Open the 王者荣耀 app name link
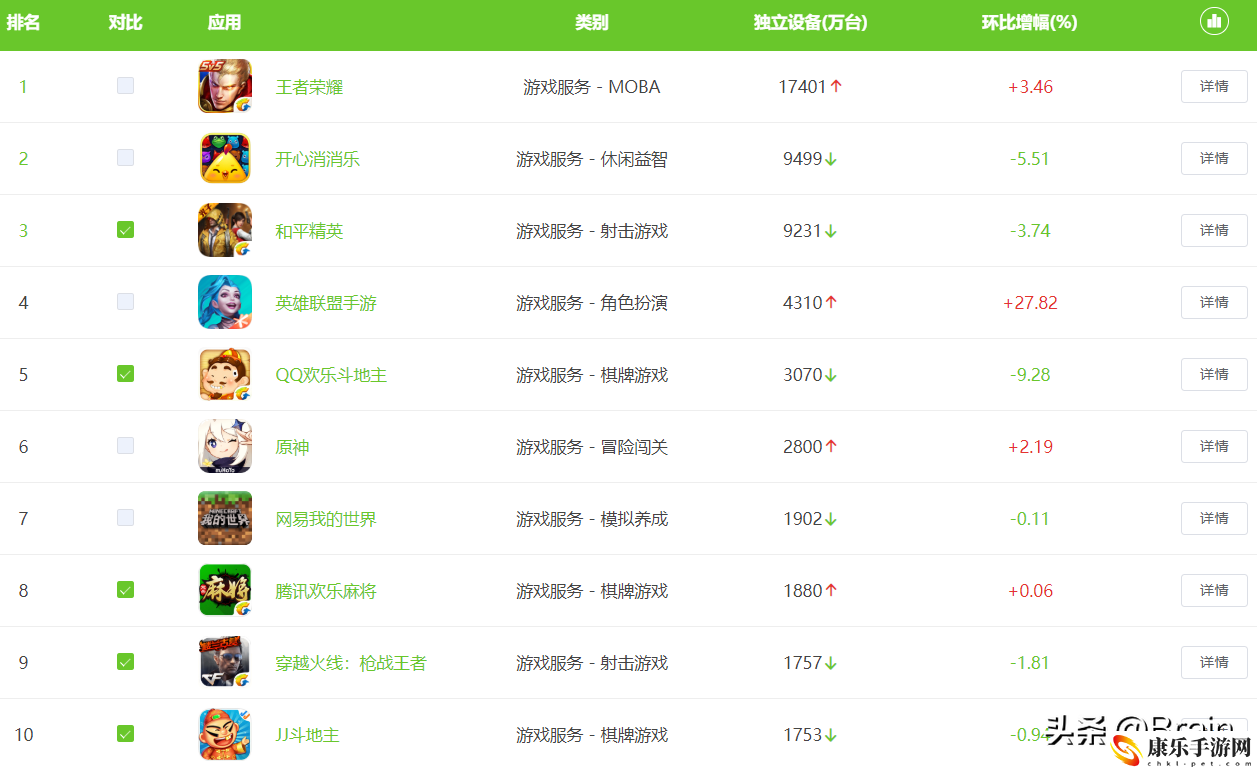The image size is (1257, 770). pos(309,87)
